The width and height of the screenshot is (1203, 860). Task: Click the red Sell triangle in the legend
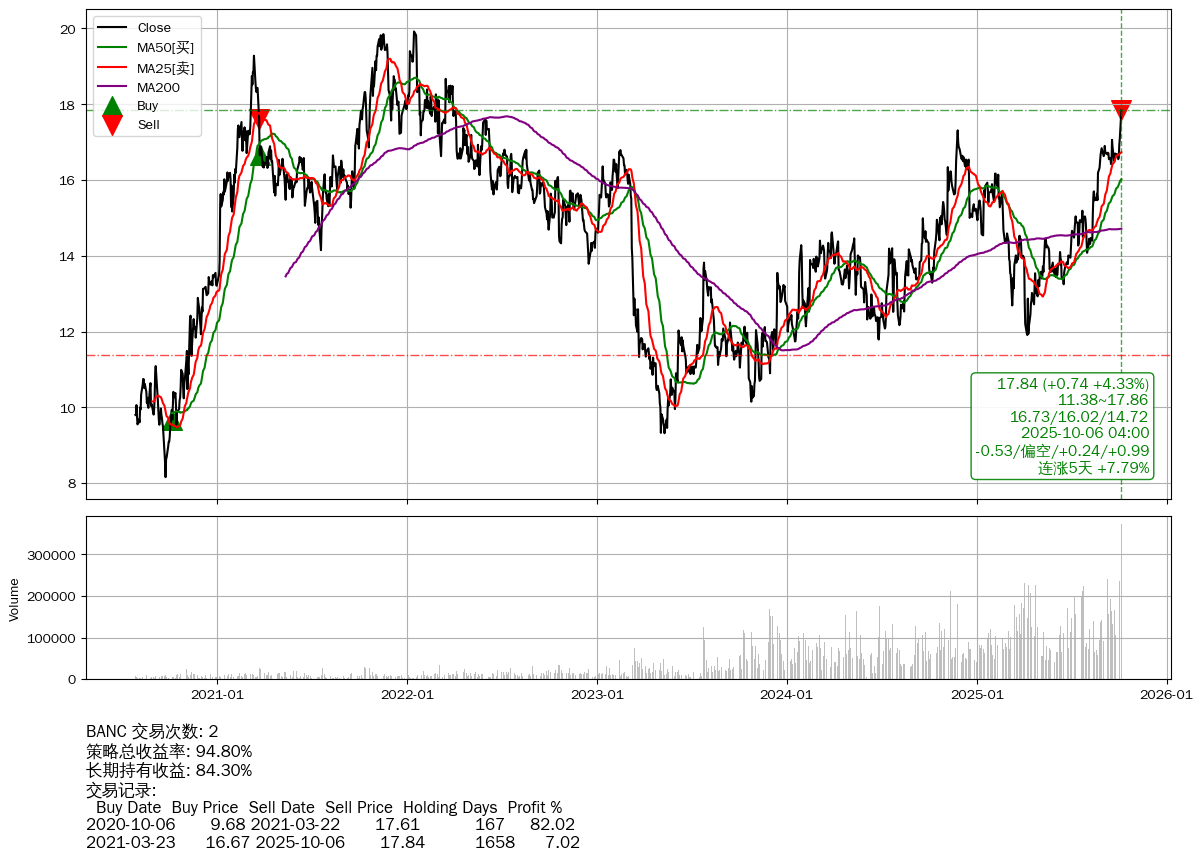(113, 125)
